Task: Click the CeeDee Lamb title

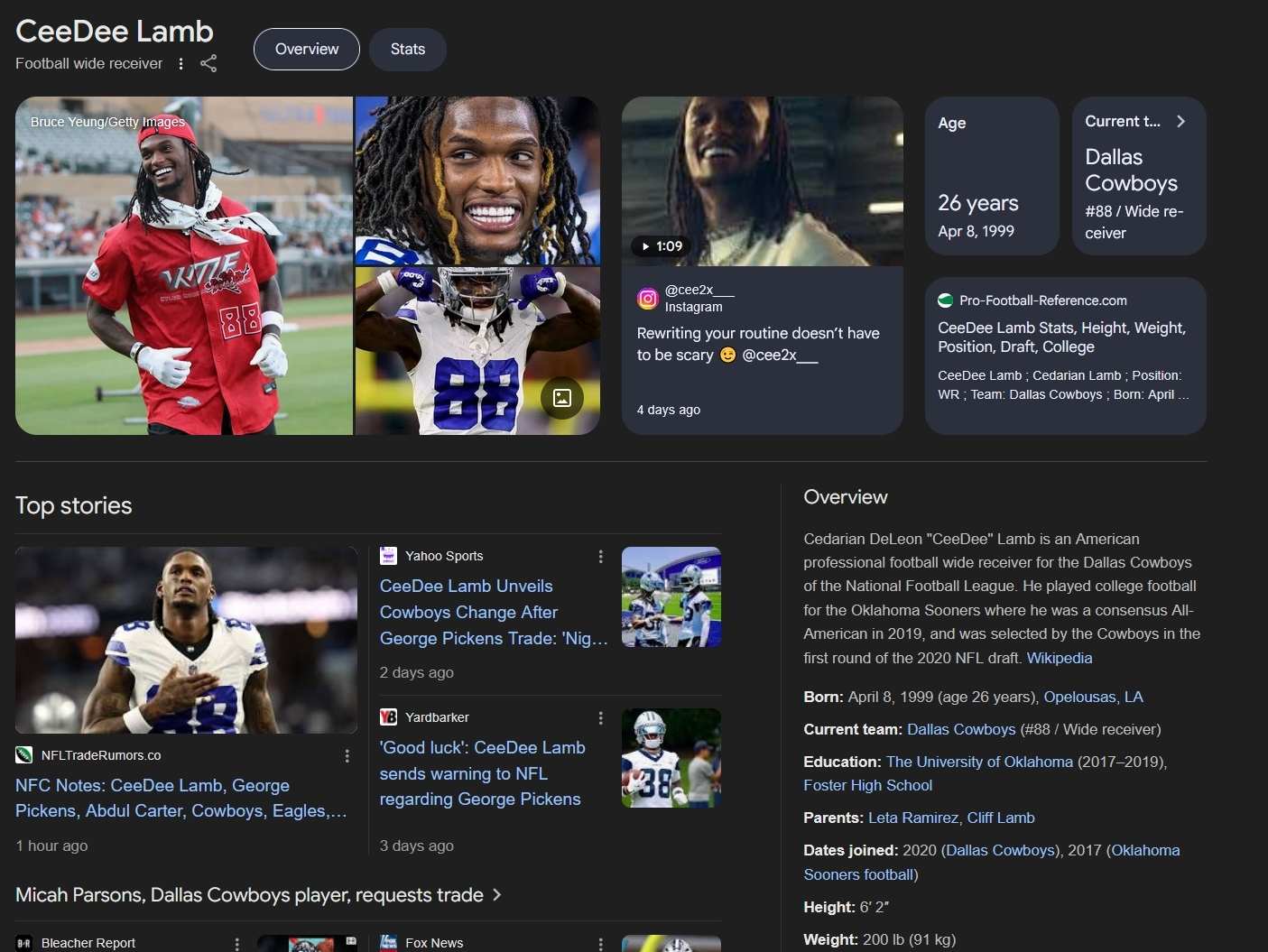Action: (x=115, y=31)
